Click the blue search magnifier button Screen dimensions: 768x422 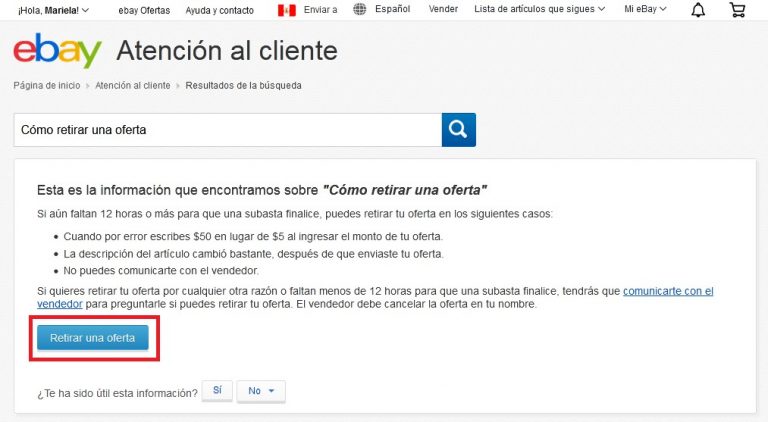(x=458, y=130)
